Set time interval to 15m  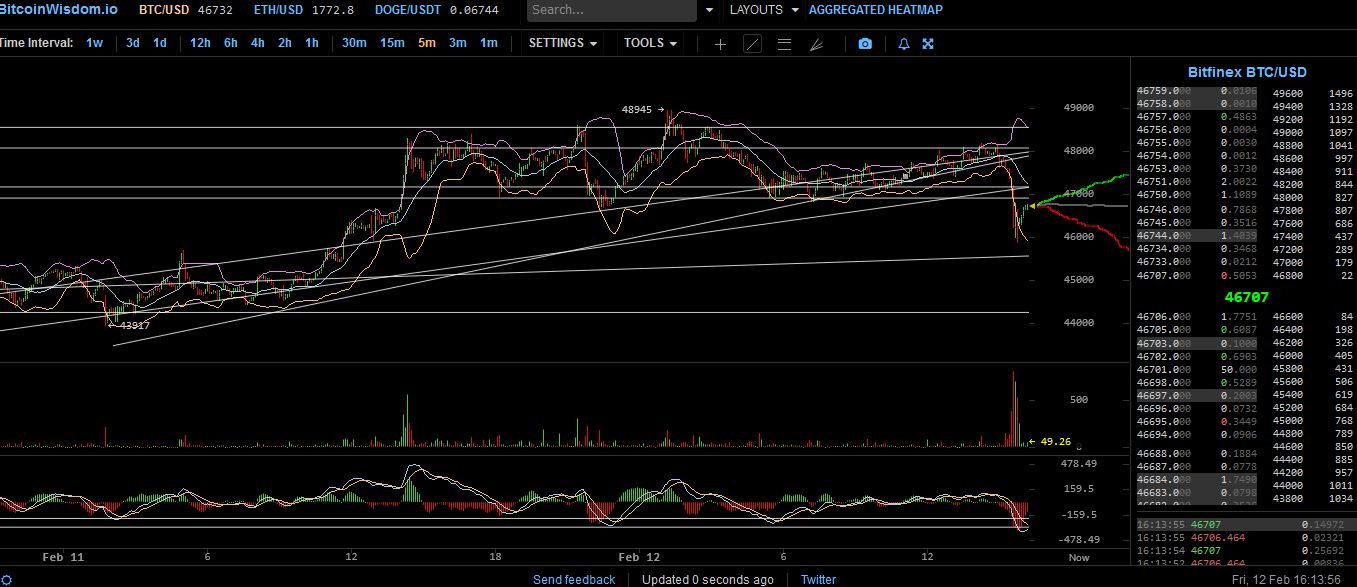pos(392,43)
